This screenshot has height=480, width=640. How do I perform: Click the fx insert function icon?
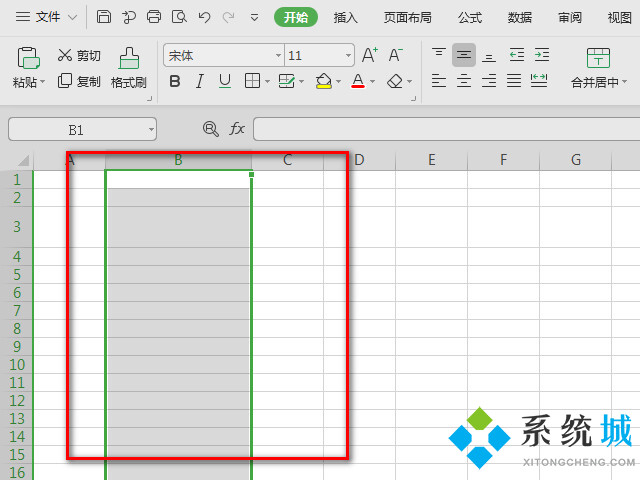237,128
